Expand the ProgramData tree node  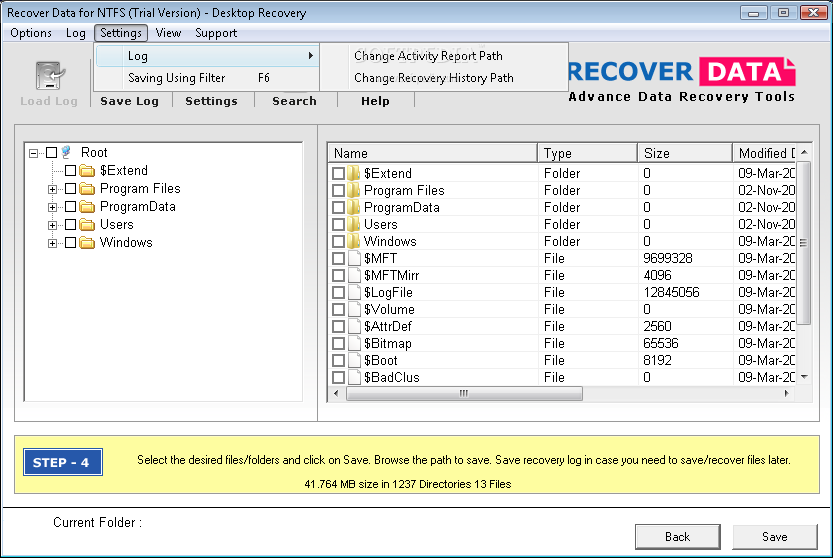pyautogui.click(x=52, y=208)
